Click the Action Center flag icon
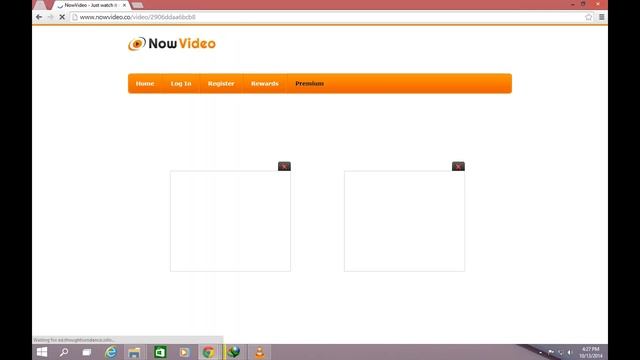 pos(551,352)
